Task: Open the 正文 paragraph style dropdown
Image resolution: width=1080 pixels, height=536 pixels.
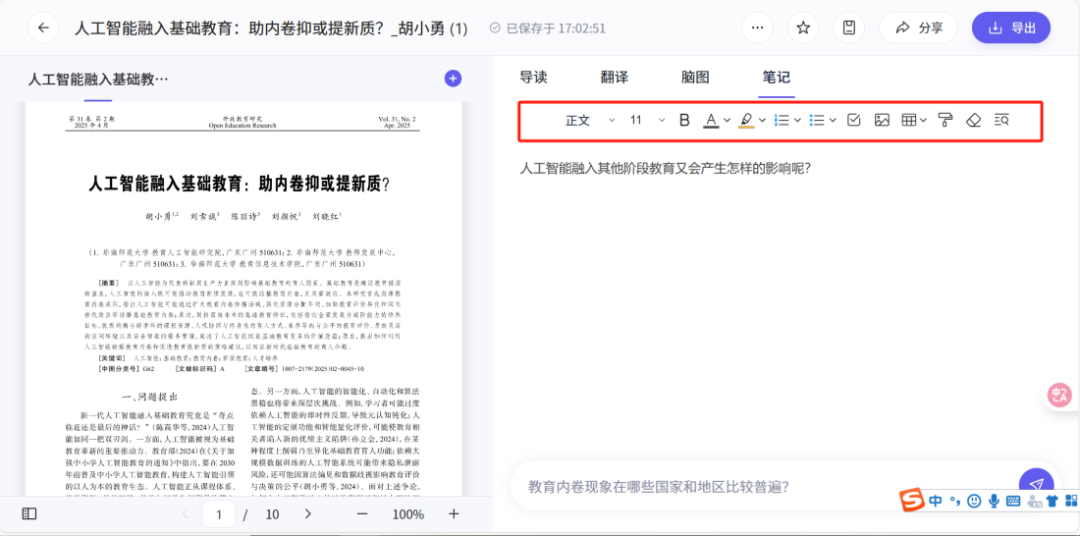Action: [590, 121]
